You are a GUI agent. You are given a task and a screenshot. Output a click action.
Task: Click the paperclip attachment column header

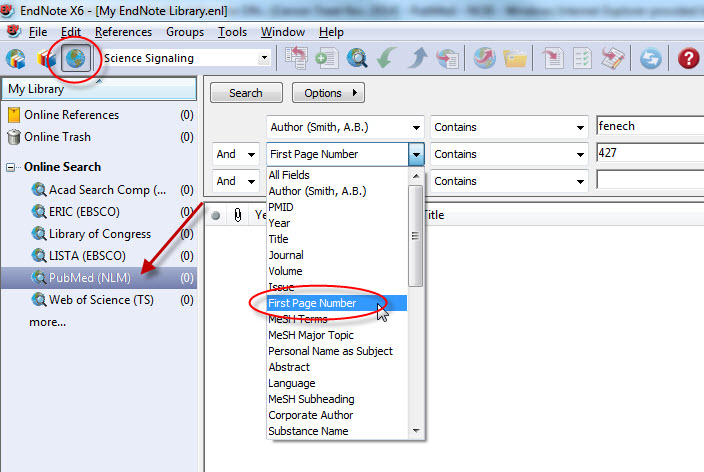tap(238, 215)
